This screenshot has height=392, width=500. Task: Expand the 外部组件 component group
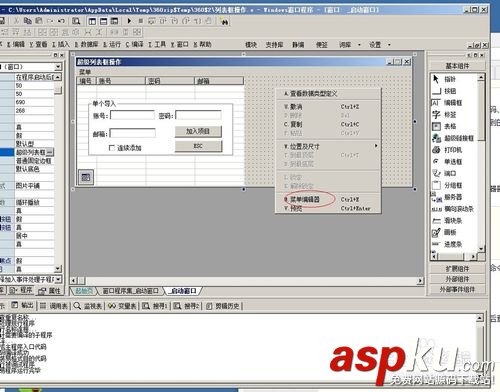tap(457, 279)
